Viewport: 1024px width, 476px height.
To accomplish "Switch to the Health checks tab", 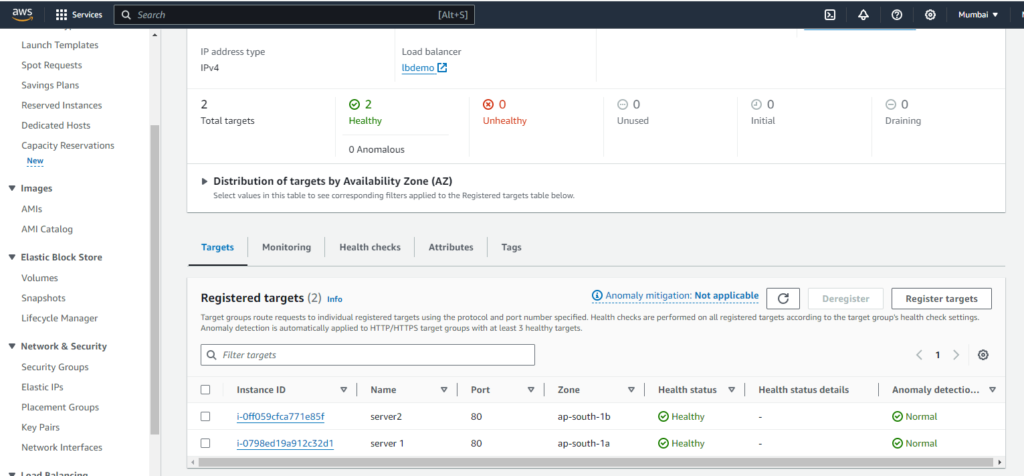I will [x=369, y=247].
